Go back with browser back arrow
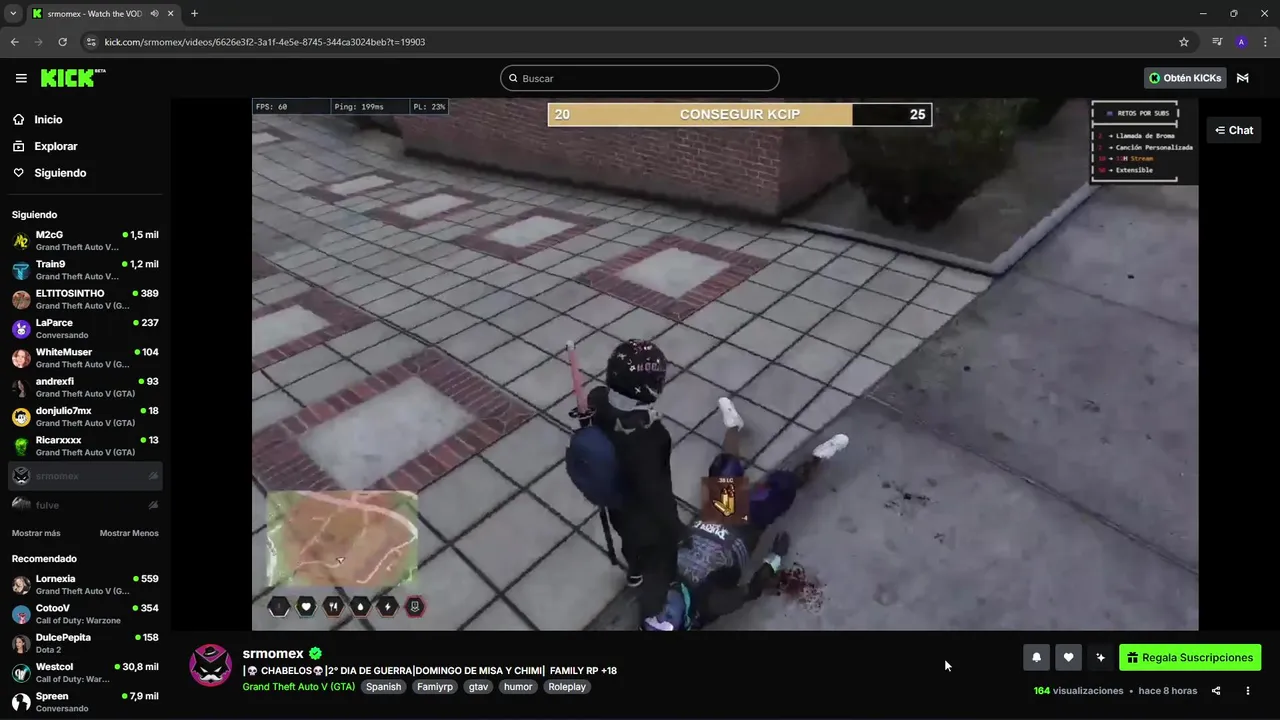 14,42
